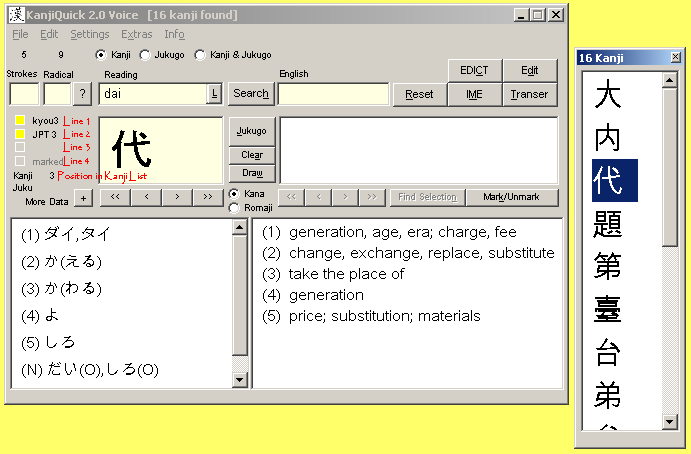Toggle the yellow kyou3 color box
Image resolution: width=691 pixels, height=454 pixels.
(20, 120)
